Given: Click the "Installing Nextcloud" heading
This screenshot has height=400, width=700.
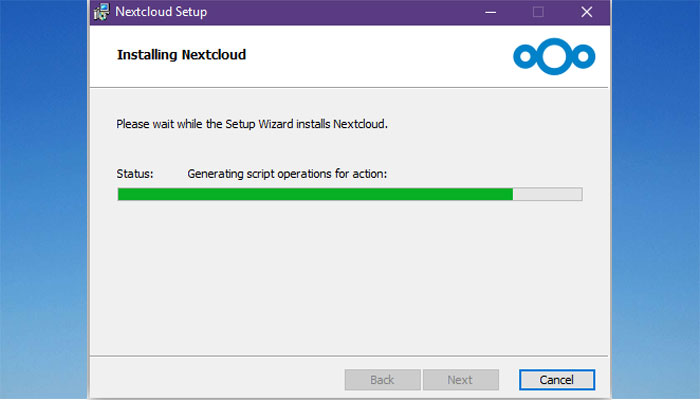Looking at the screenshot, I should click(x=181, y=55).
